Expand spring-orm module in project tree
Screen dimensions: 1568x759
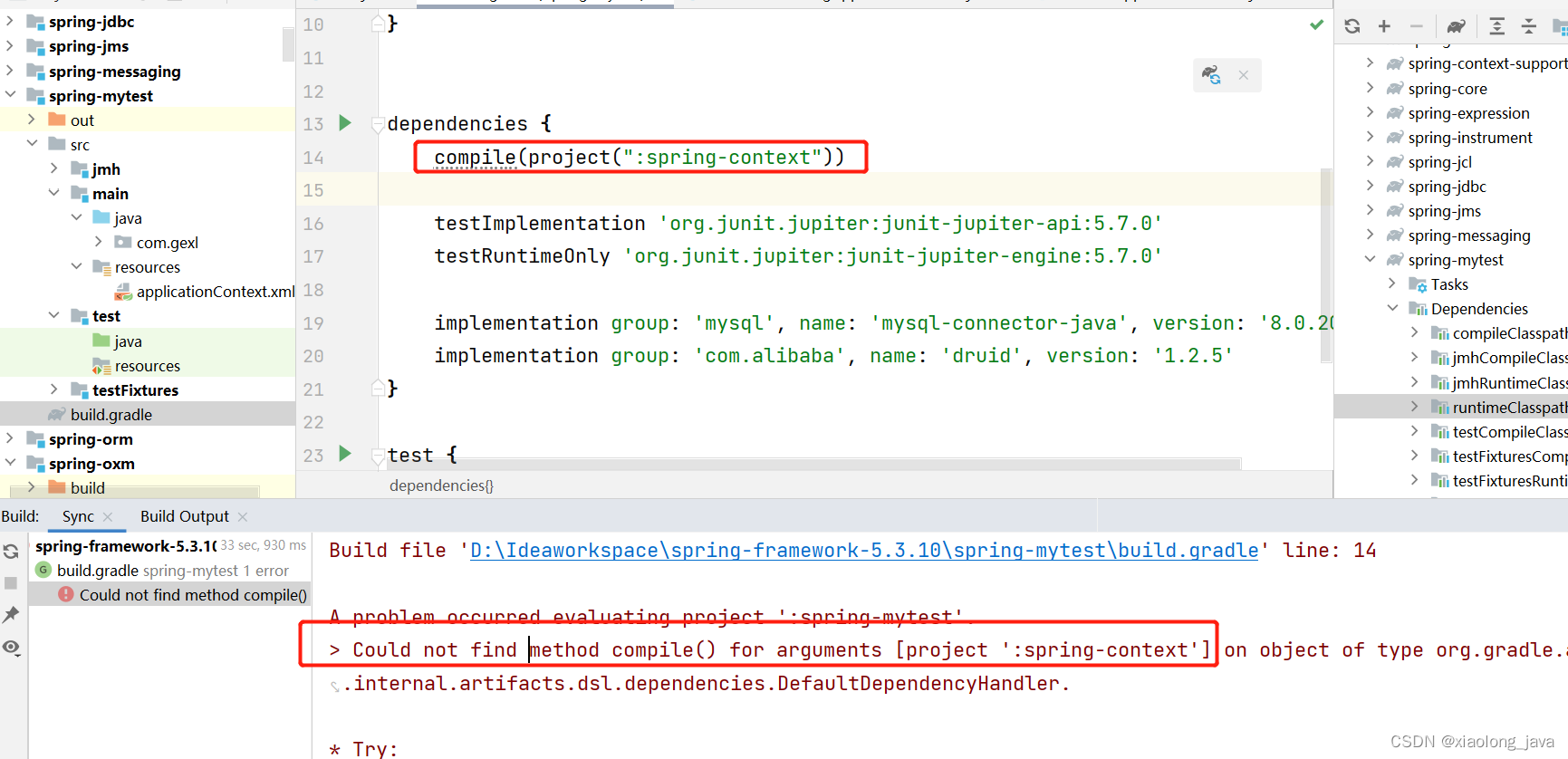click(x=11, y=437)
